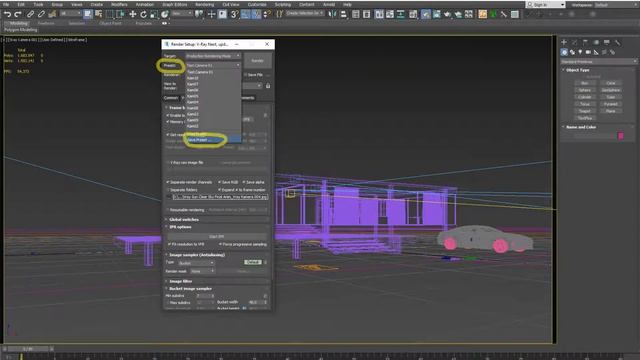Open the Render mask dropdown
This screenshot has width=640, height=360.
202,271
